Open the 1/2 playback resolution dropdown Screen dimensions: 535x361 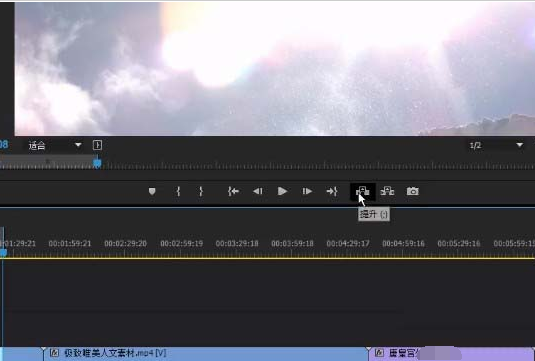click(496, 145)
